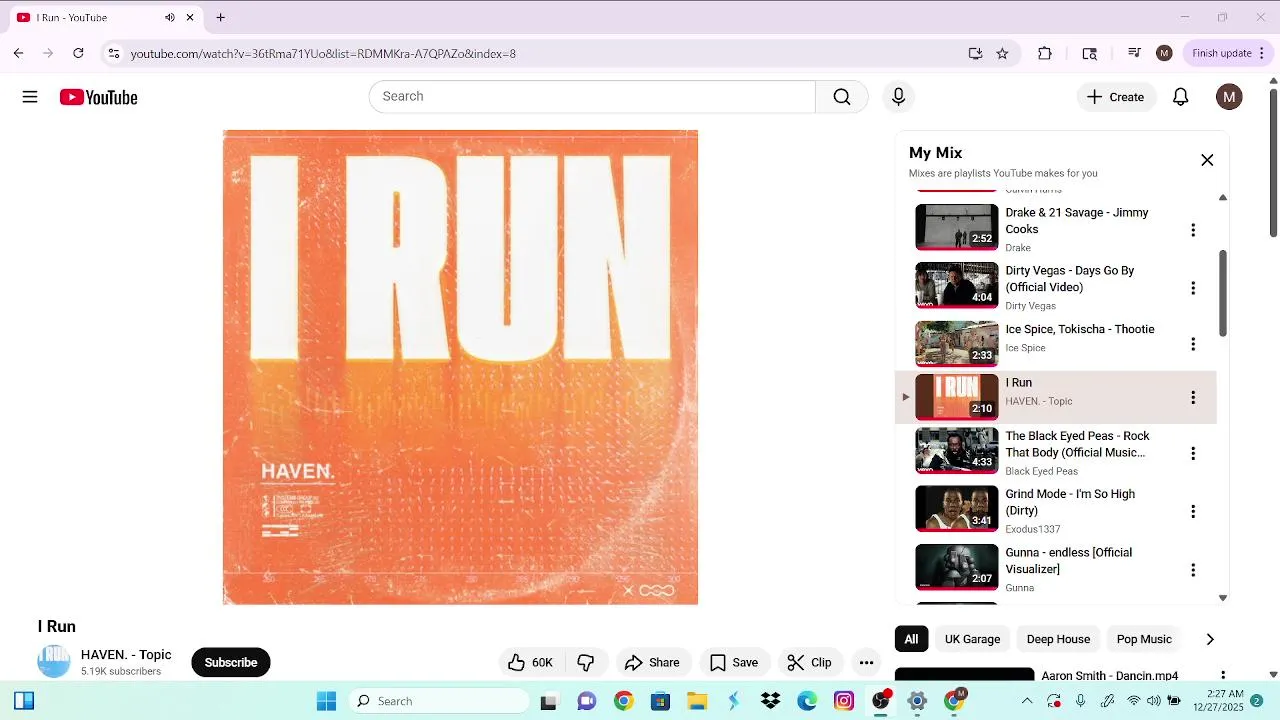Open the Windows Start menu
This screenshot has width=1280, height=720.
pyautogui.click(x=326, y=701)
